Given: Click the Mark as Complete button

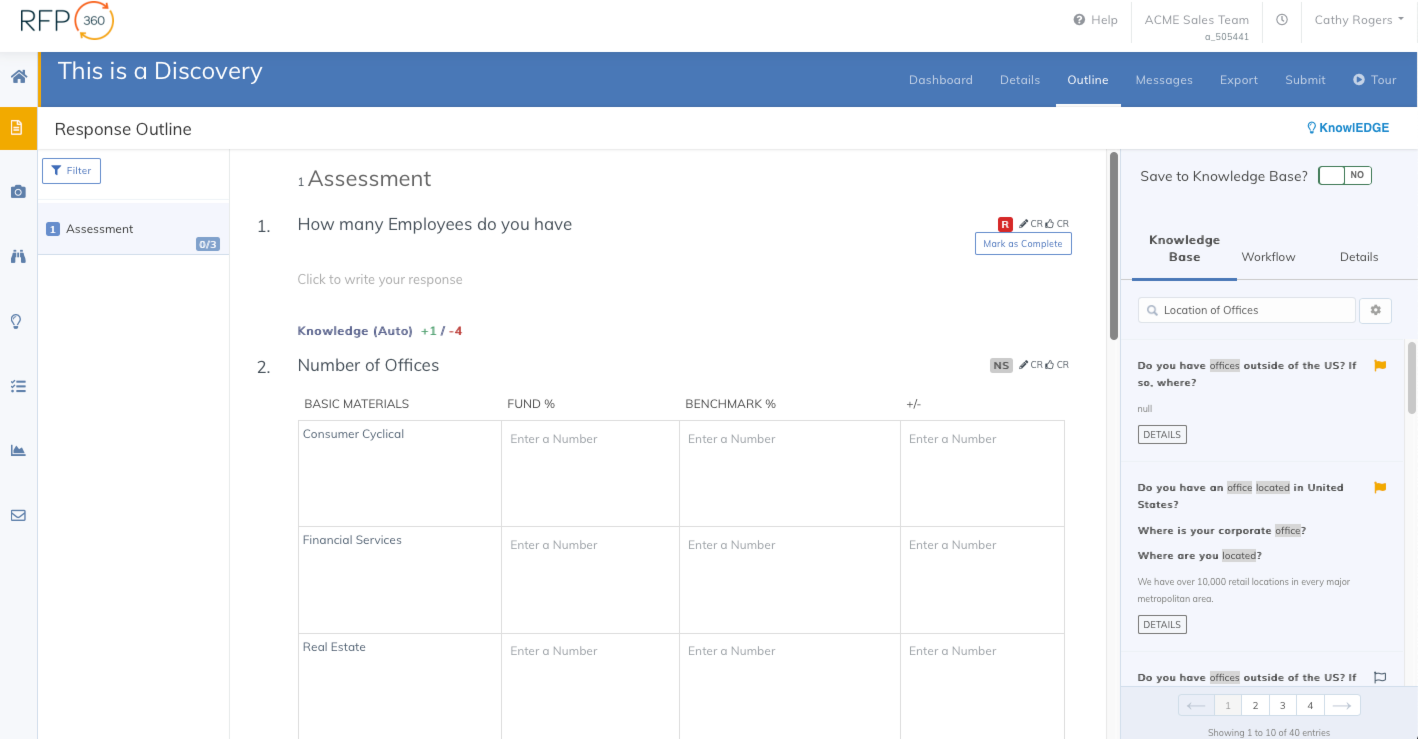Looking at the screenshot, I should [x=1022, y=244].
